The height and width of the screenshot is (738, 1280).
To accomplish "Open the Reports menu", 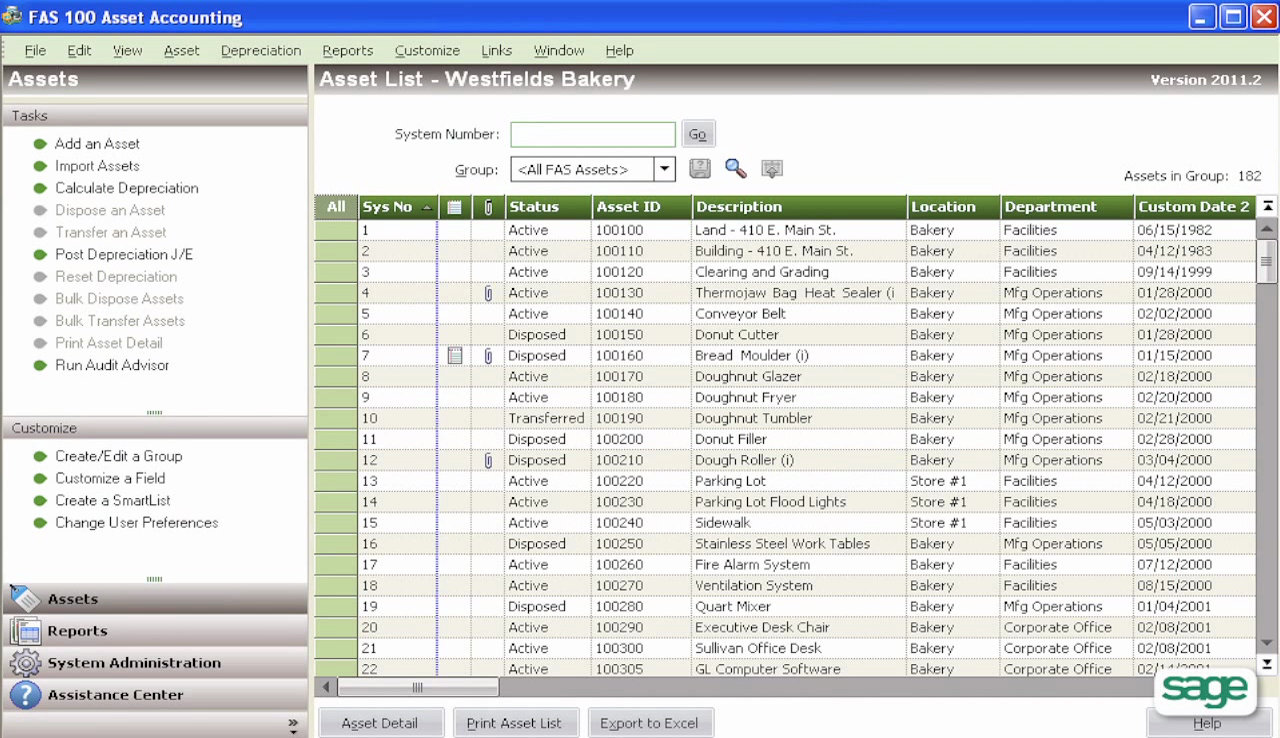I will 347,50.
